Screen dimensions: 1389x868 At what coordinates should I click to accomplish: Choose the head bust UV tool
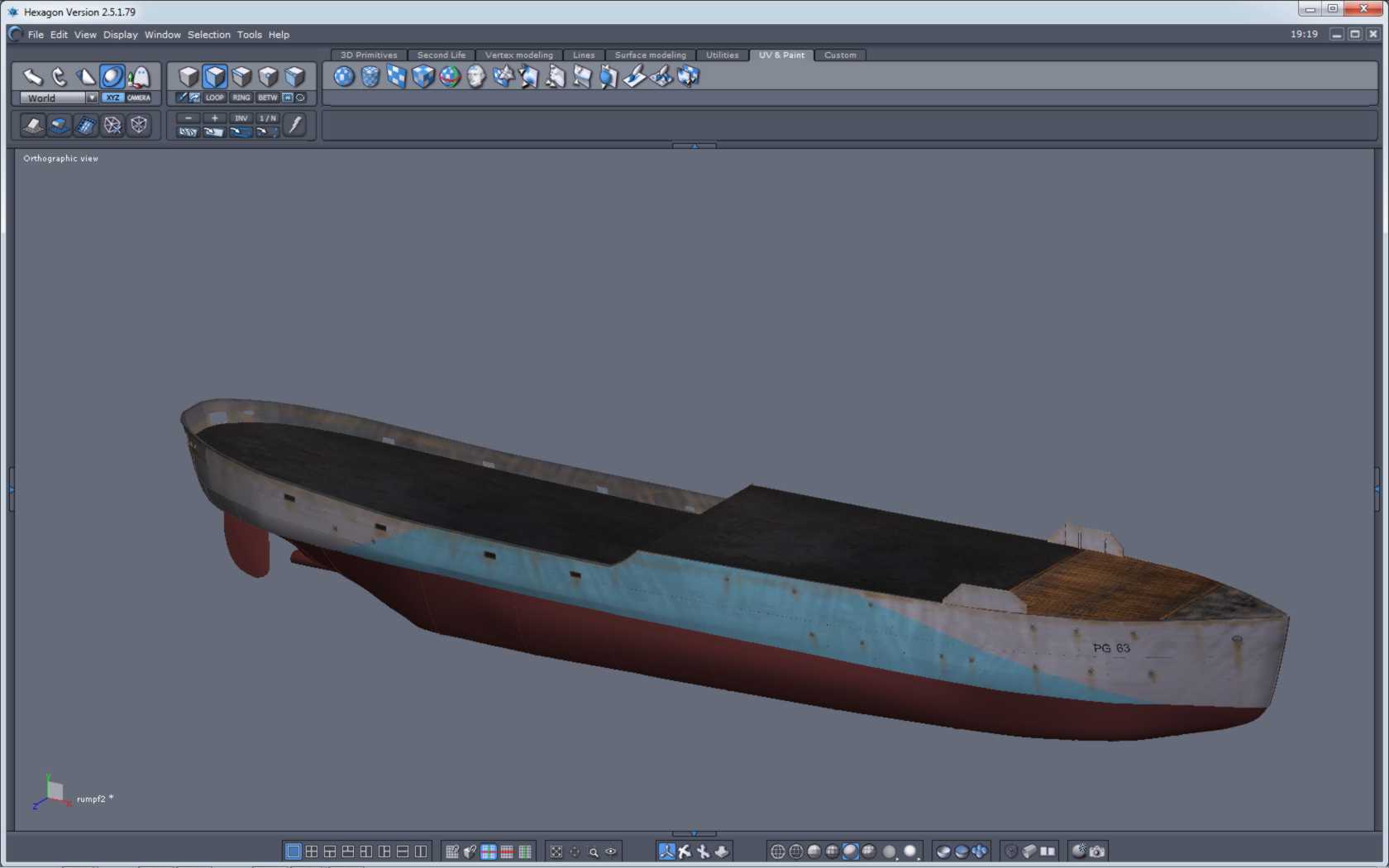click(476, 77)
